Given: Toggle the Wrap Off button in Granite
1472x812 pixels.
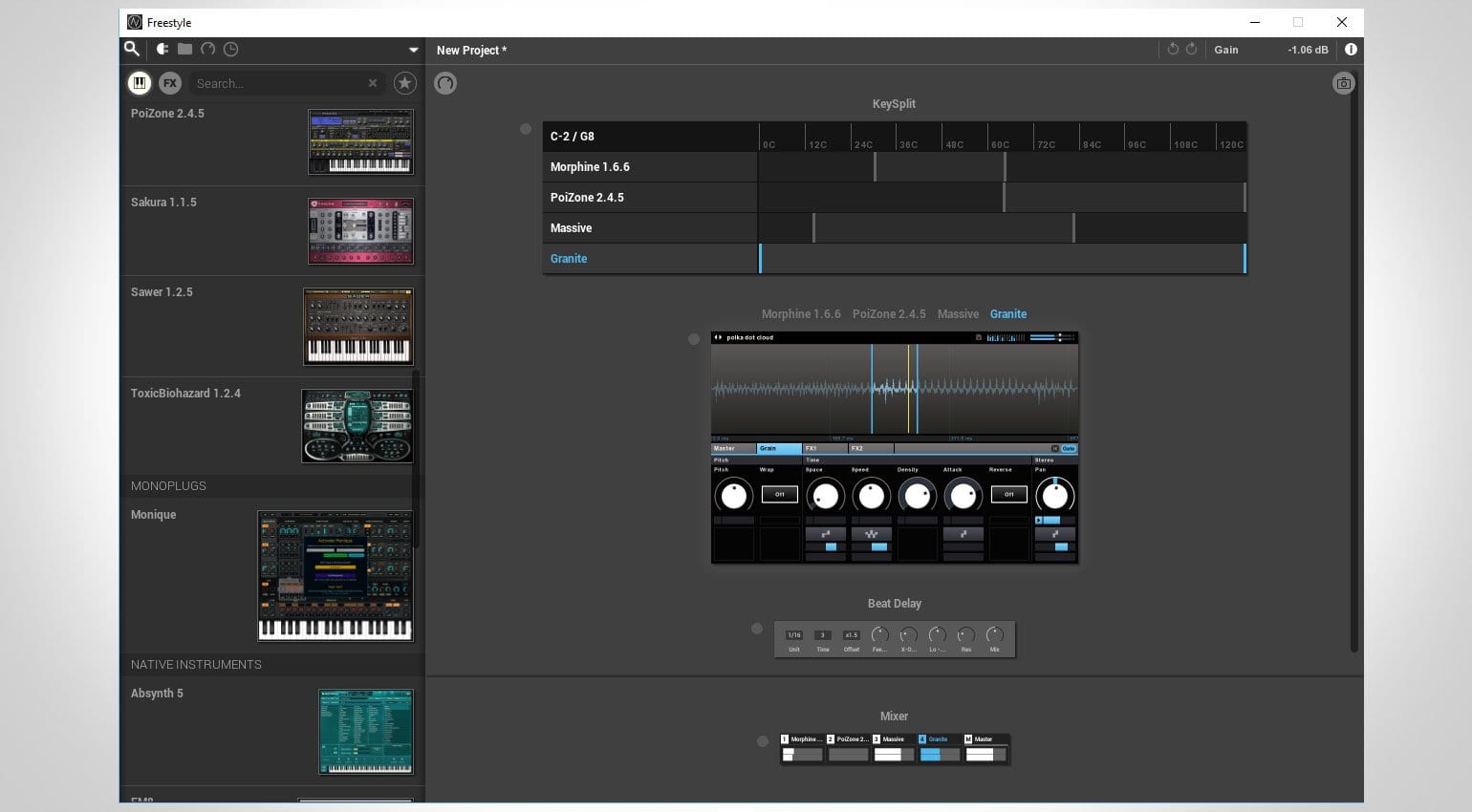Looking at the screenshot, I should [779, 494].
